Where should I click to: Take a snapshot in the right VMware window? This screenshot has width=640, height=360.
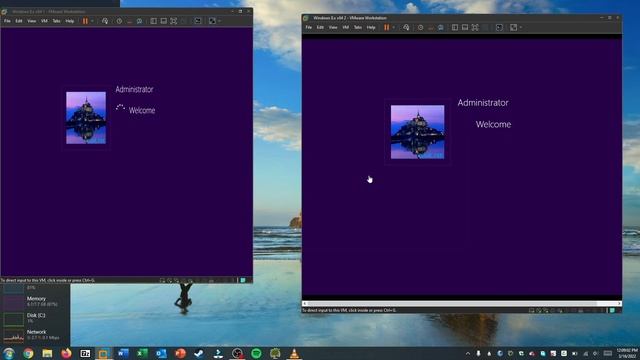tap(420, 27)
